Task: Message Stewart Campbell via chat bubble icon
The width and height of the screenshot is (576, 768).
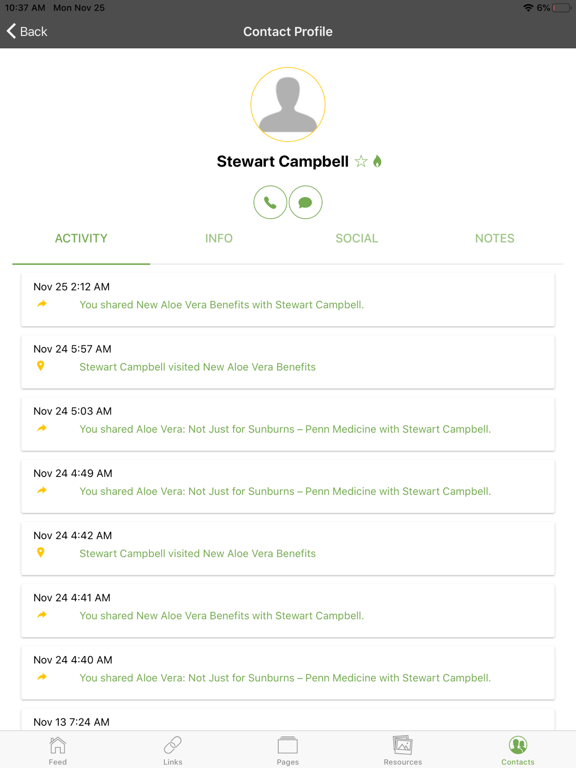Action: pos(306,202)
